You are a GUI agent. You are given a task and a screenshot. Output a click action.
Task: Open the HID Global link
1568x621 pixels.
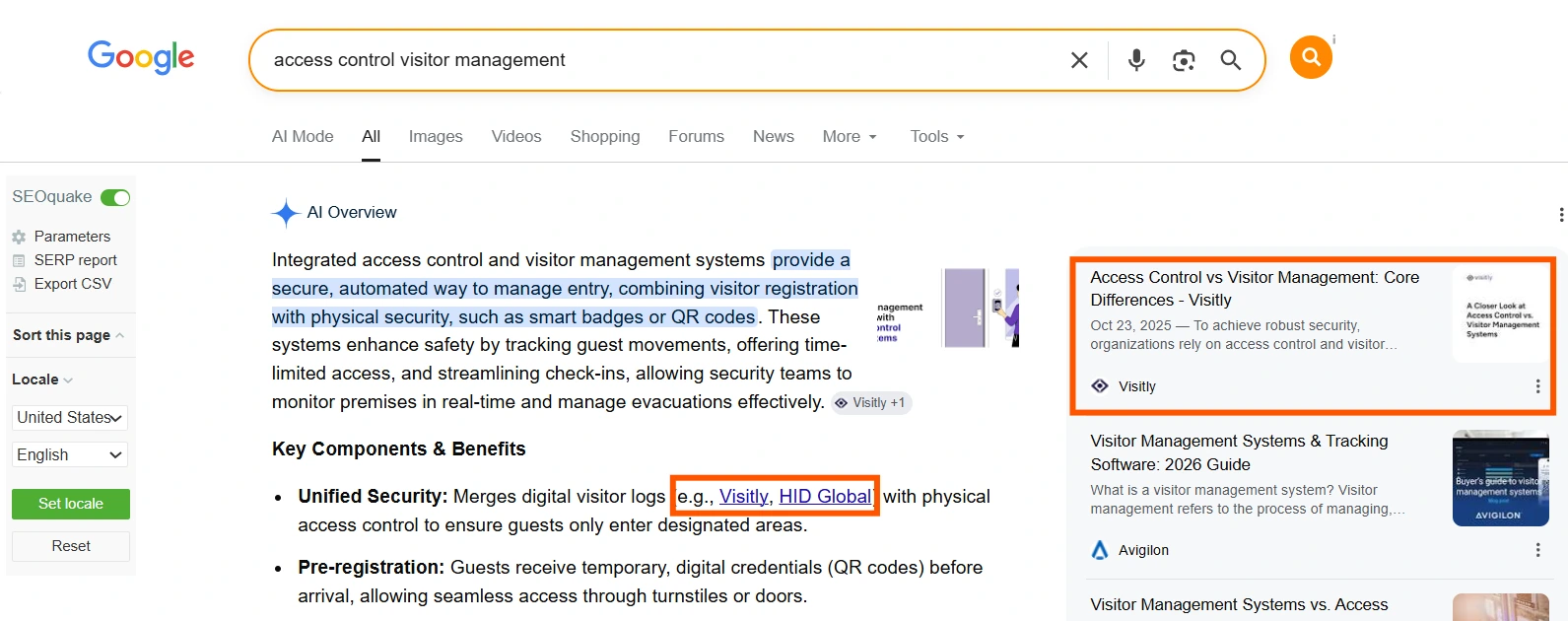pos(826,497)
